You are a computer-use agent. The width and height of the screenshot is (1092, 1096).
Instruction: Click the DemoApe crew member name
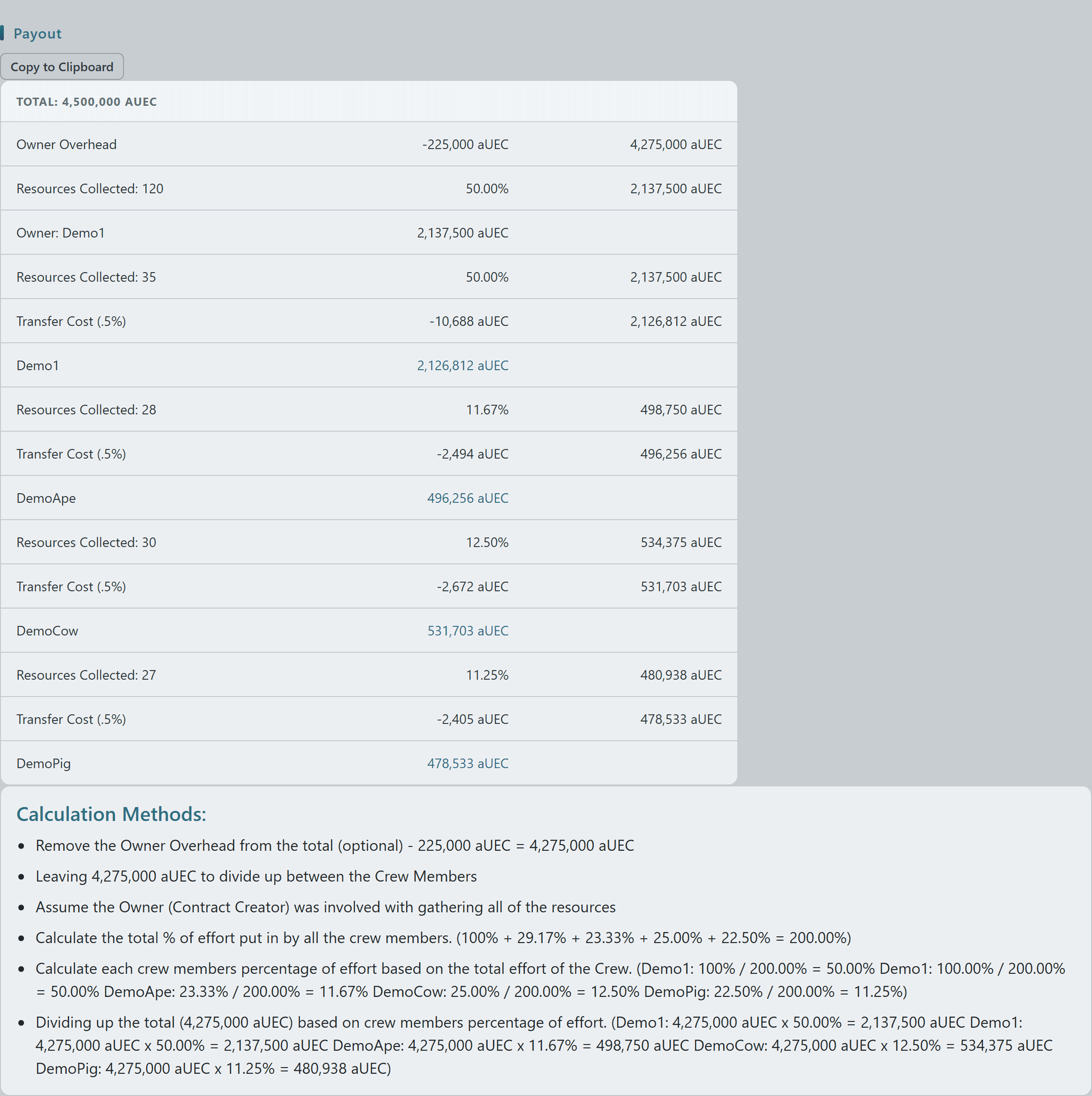tap(46, 498)
